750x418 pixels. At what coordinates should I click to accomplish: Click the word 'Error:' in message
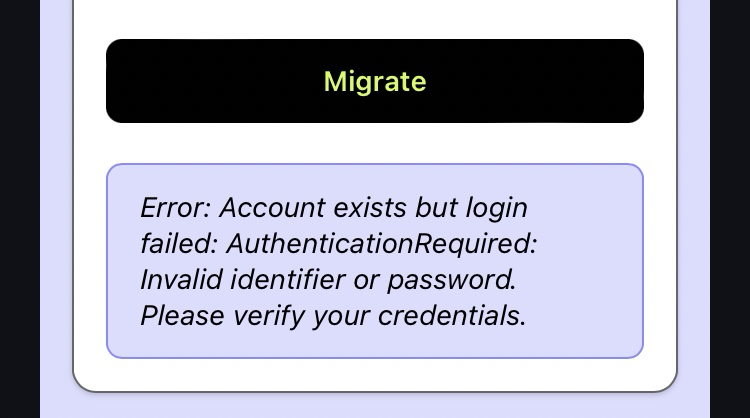pyautogui.click(x=175, y=208)
